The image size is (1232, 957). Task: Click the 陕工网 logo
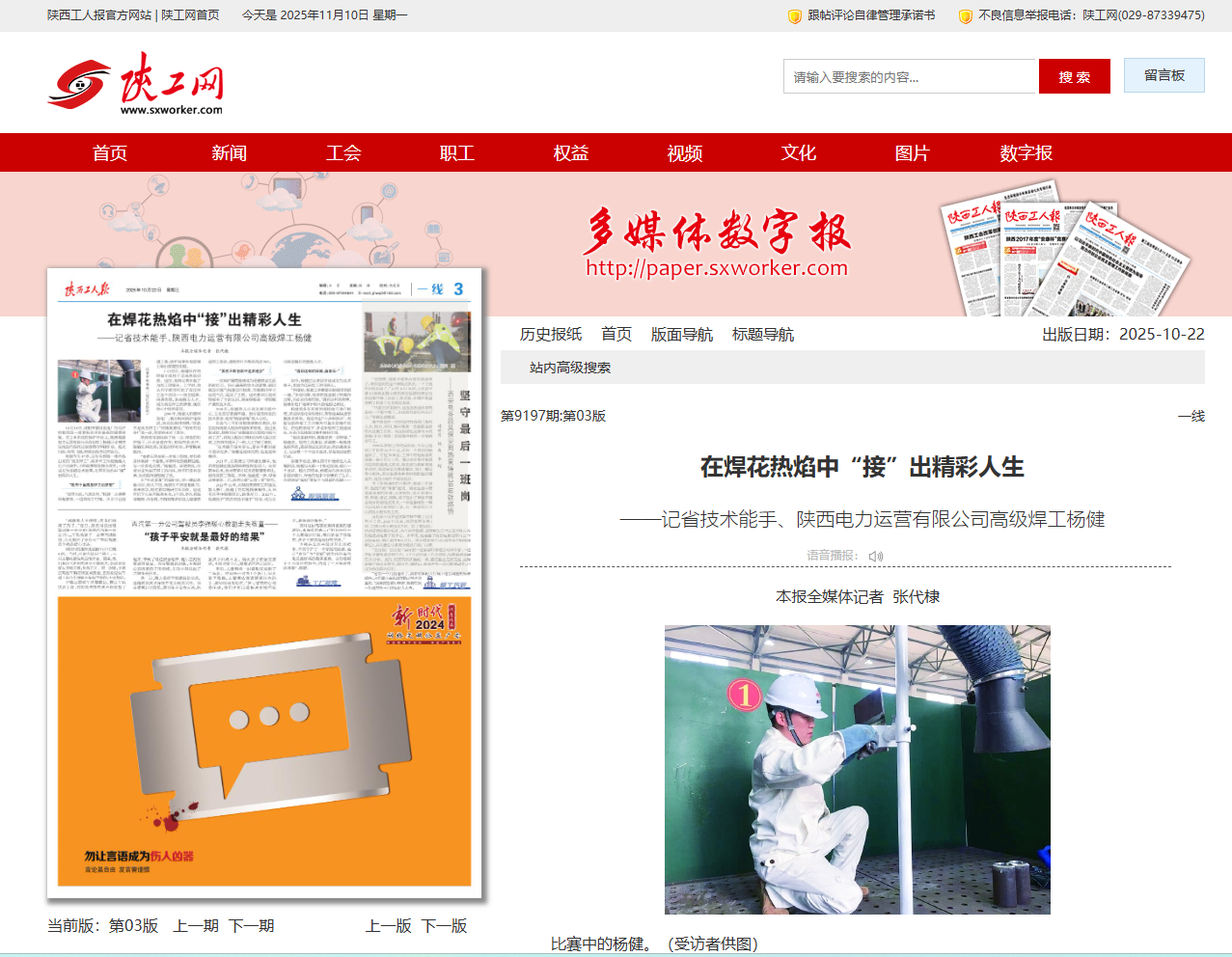135,83
